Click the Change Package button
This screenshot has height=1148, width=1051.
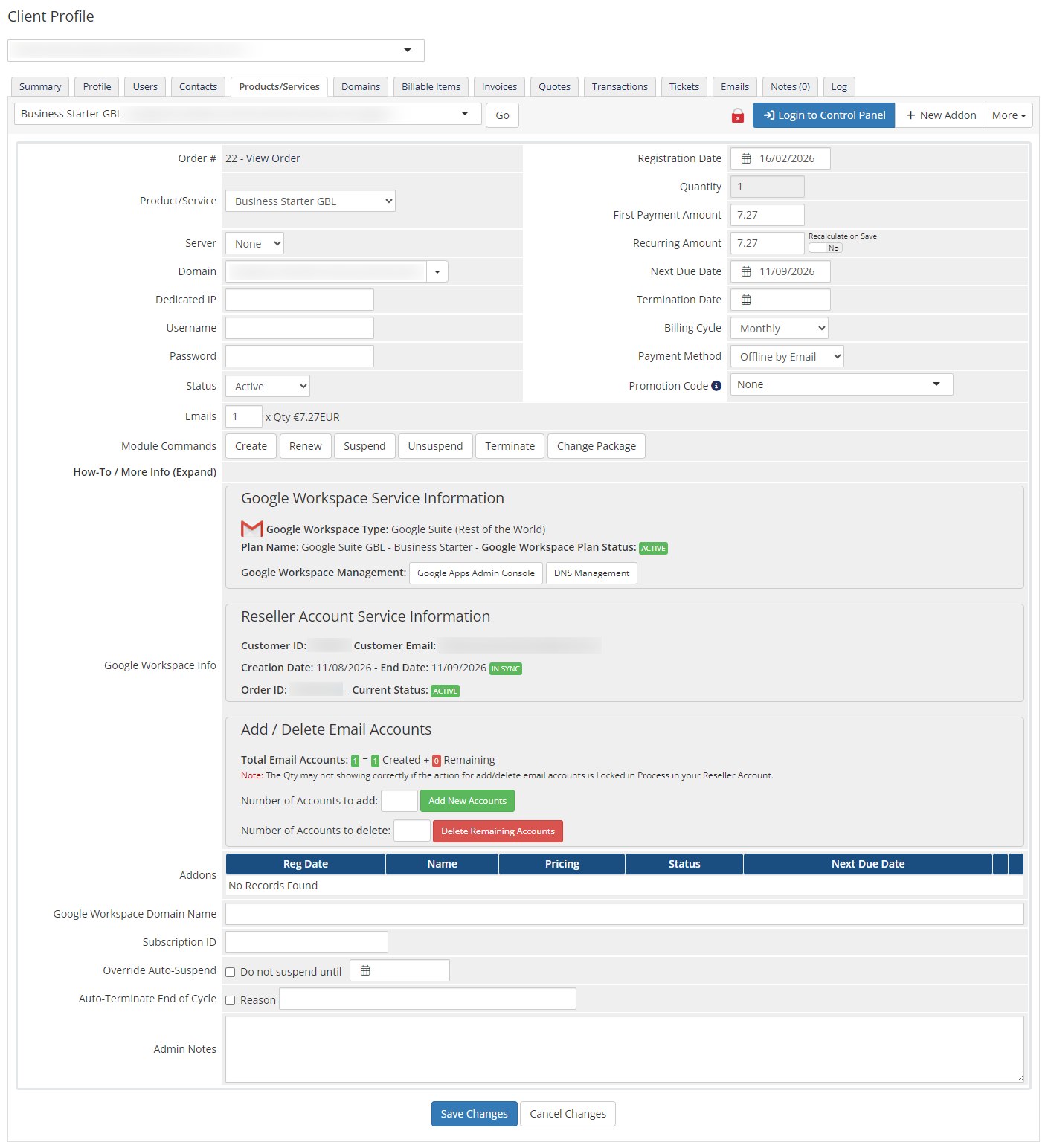click(596, 446)
